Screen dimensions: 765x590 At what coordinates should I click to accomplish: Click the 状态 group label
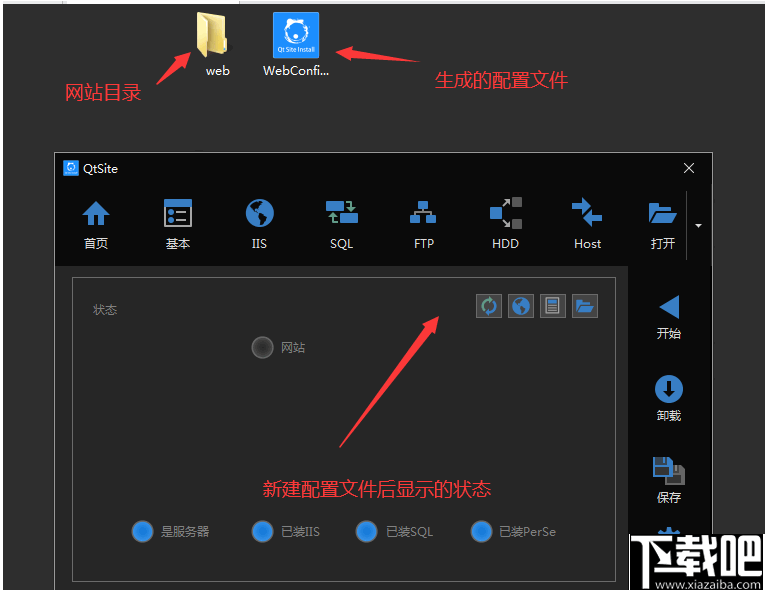tap(105, 310)
